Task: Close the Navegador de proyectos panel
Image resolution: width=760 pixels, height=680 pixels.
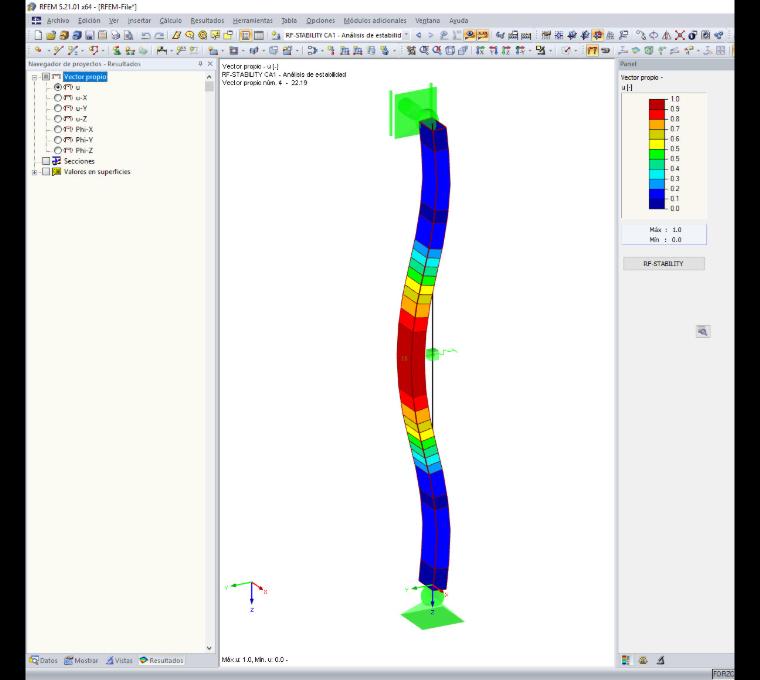Action: pyautogui.click(x=210, y=63)
